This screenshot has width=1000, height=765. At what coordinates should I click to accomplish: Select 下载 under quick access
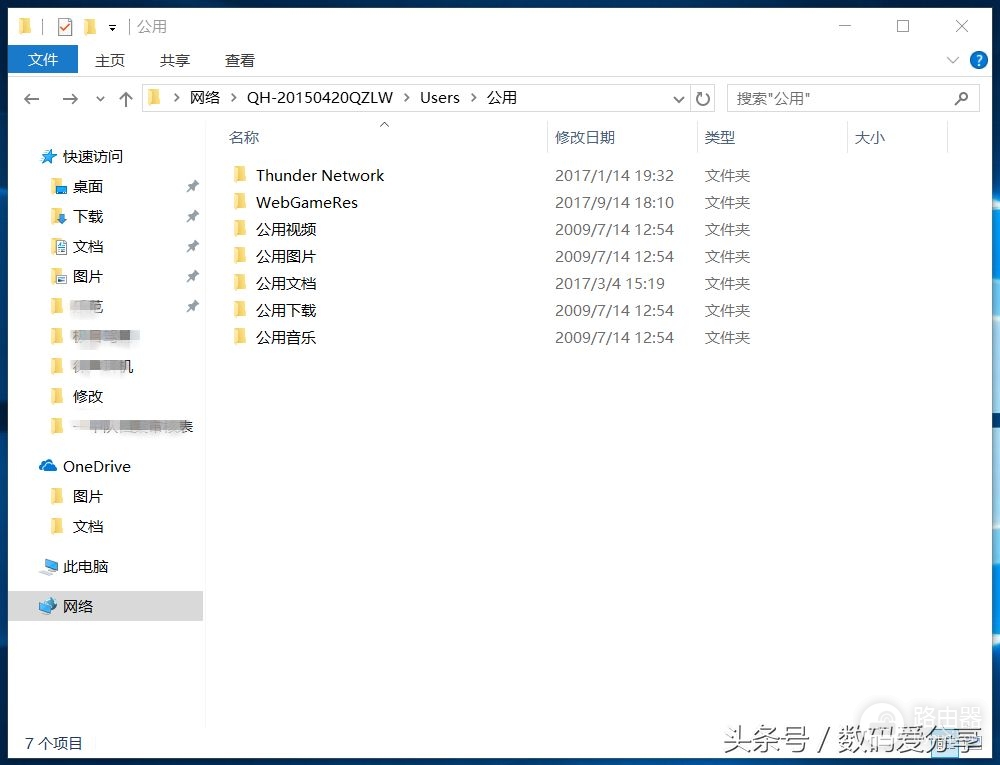[x=88, y=216]
